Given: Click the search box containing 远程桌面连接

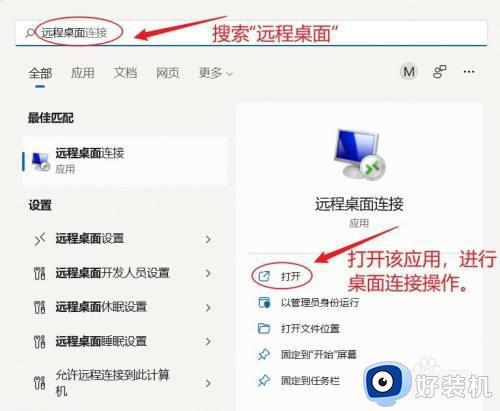Looking at the screenshot, I should tap(251, 33).
